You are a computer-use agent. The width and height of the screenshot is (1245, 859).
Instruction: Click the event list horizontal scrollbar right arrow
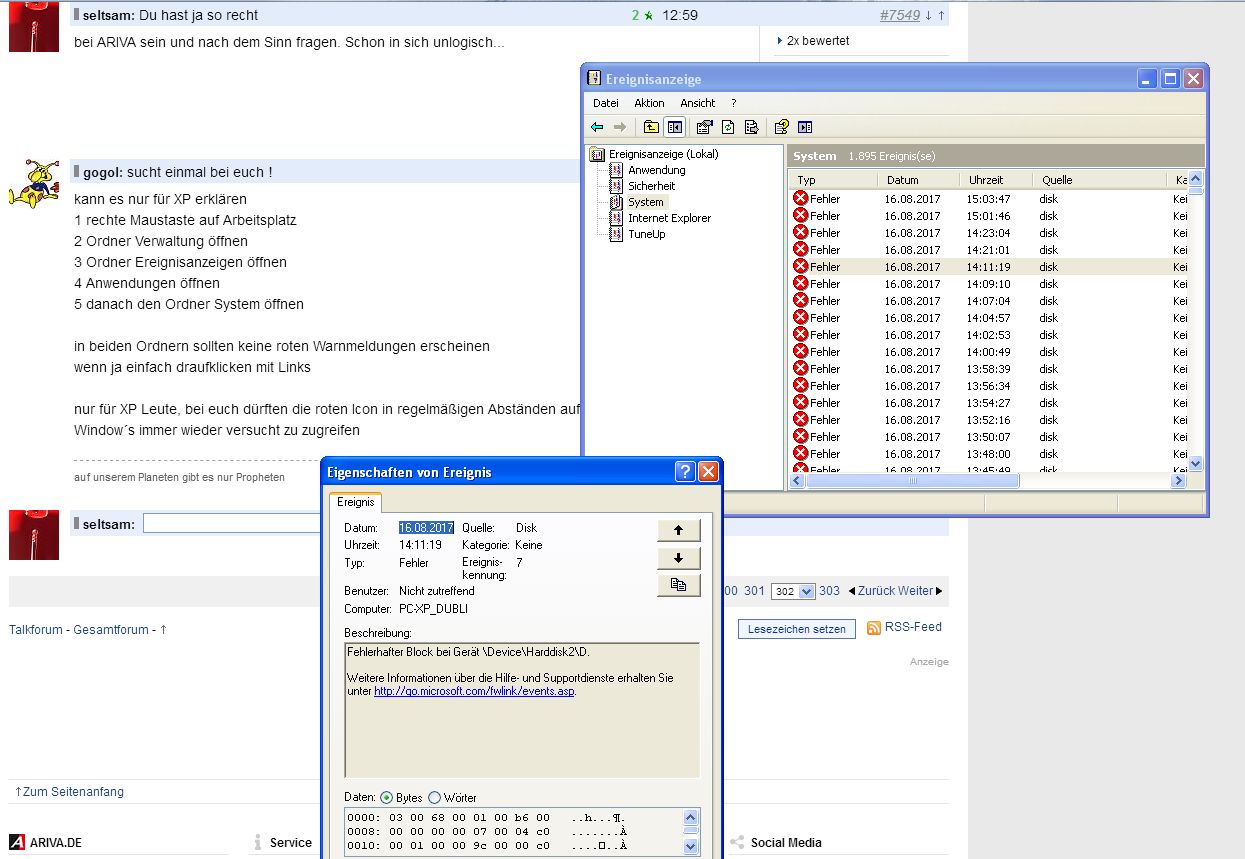click(1179, 481)
